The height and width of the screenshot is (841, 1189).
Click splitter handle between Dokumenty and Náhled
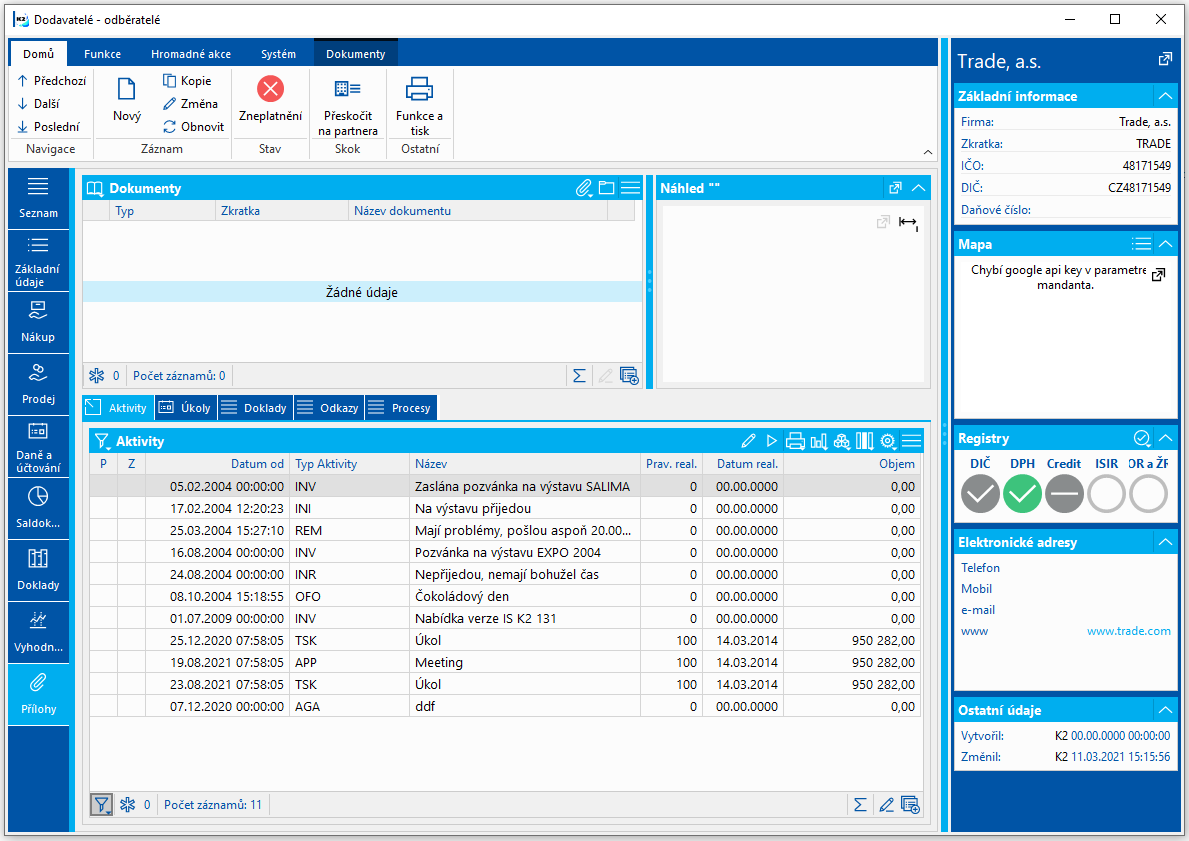pyautogui.click(x=649, y=280)
